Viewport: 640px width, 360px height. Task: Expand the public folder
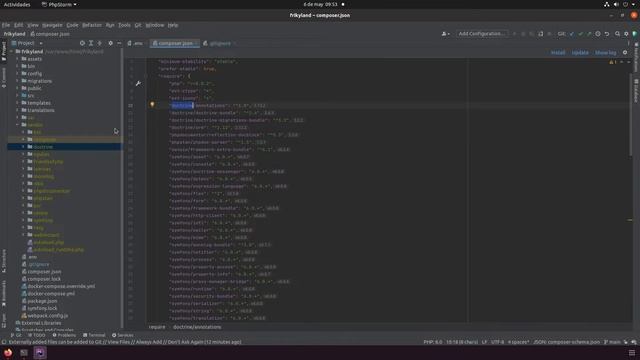(18, 88)
